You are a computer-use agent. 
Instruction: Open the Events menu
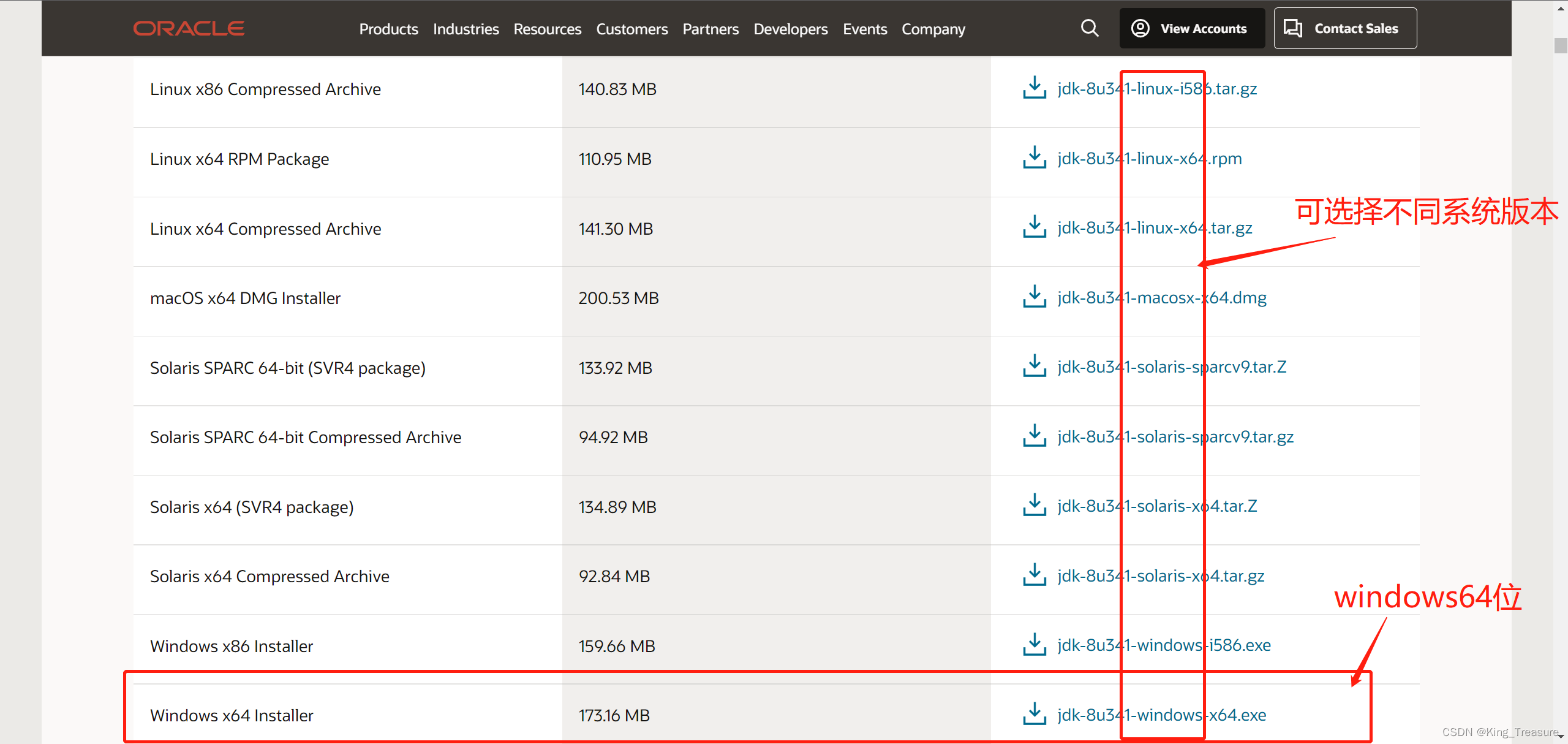coord(864,29)
